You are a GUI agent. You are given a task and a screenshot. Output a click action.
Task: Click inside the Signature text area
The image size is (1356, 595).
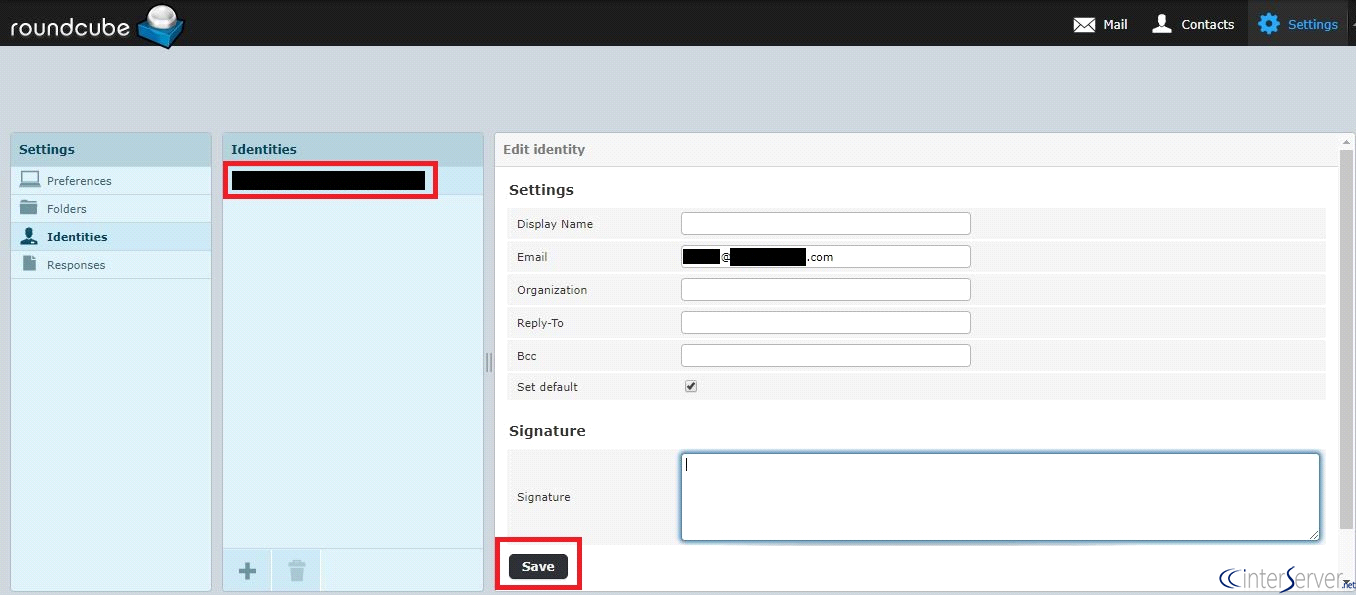1000,497
